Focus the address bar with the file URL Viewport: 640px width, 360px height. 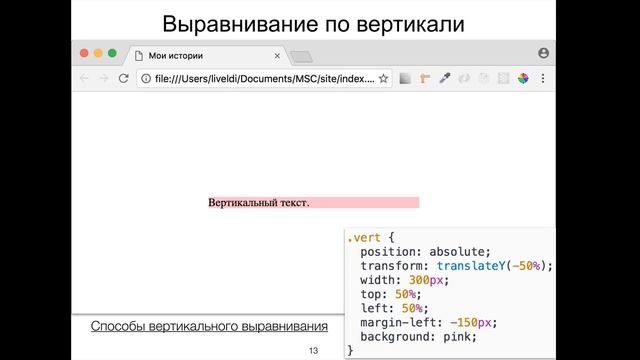(264, 78)
